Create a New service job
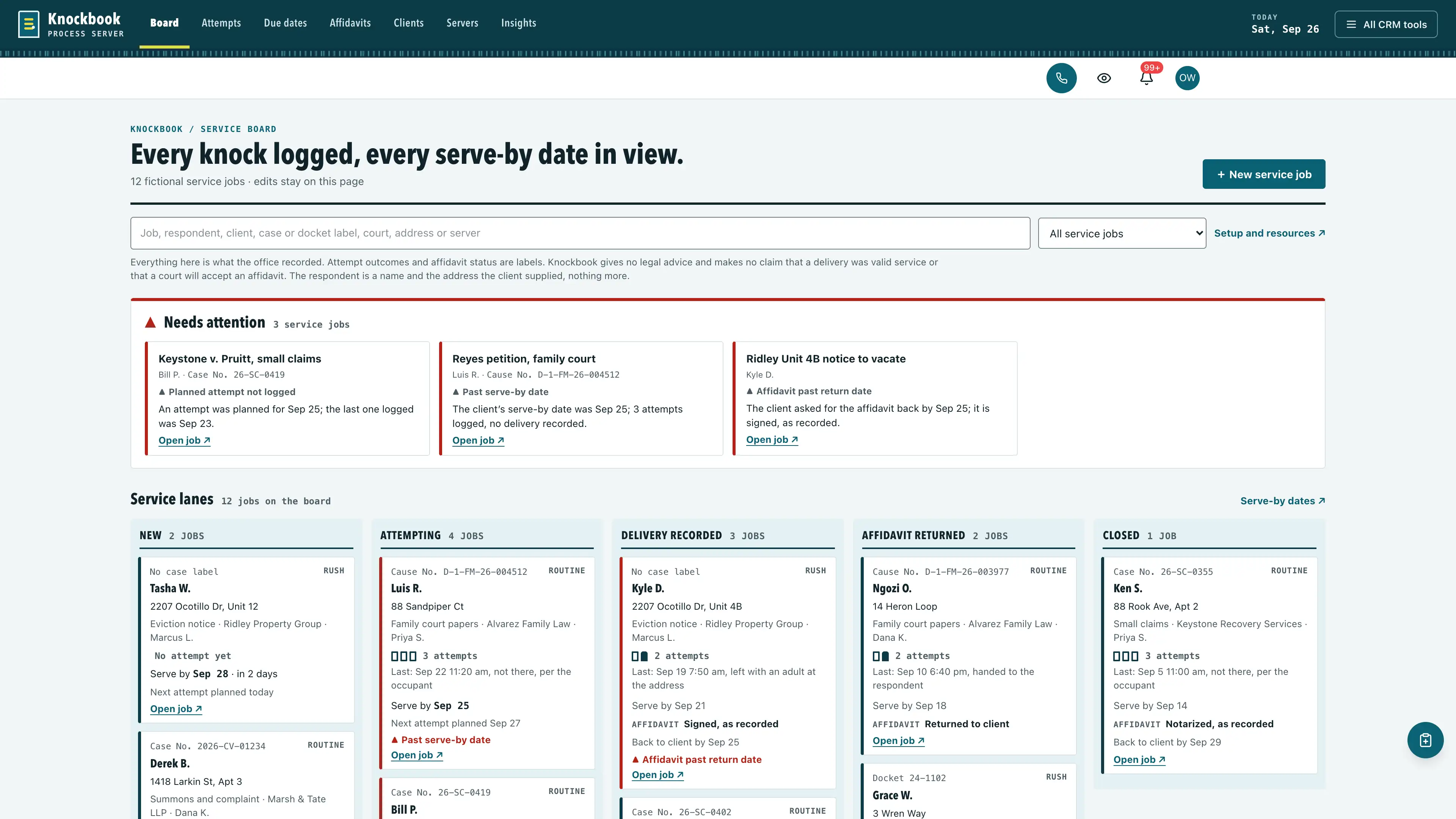1456x819 pixels. [x=1264, y=174]
